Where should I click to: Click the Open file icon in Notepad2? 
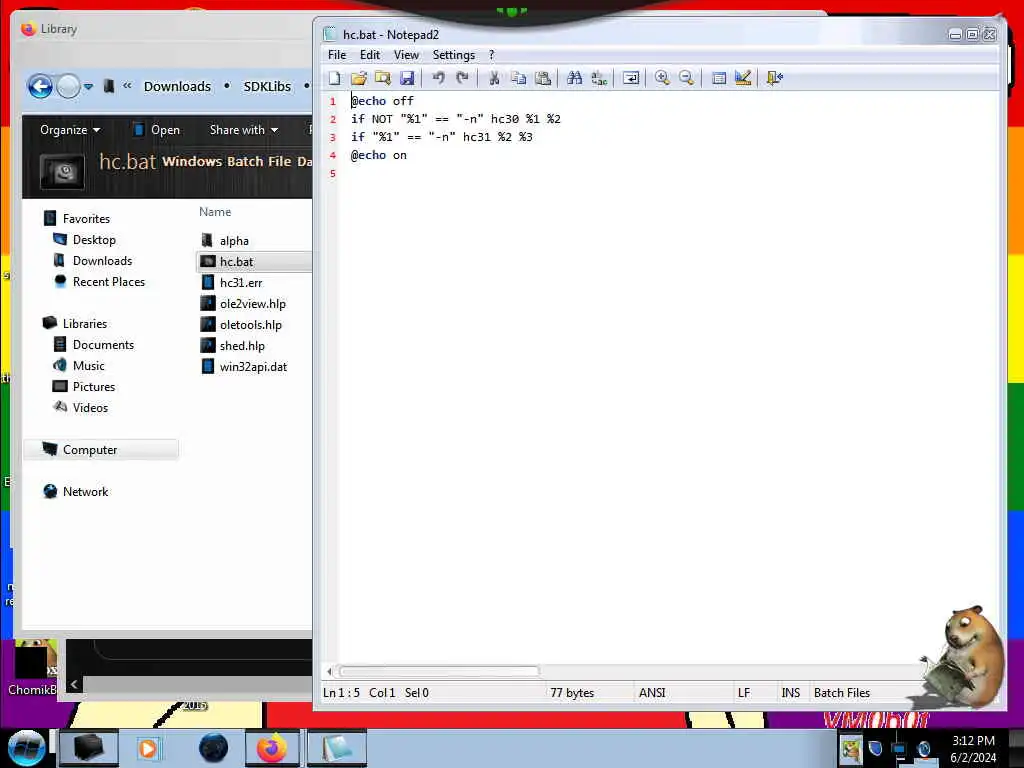(359, 78)
